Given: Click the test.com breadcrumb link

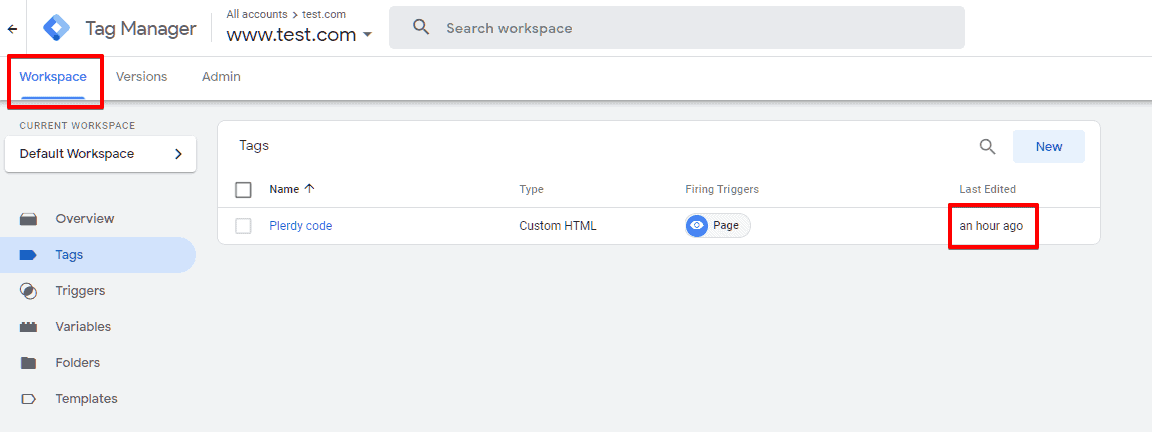Looking at the screenshot, I should 324,14.
